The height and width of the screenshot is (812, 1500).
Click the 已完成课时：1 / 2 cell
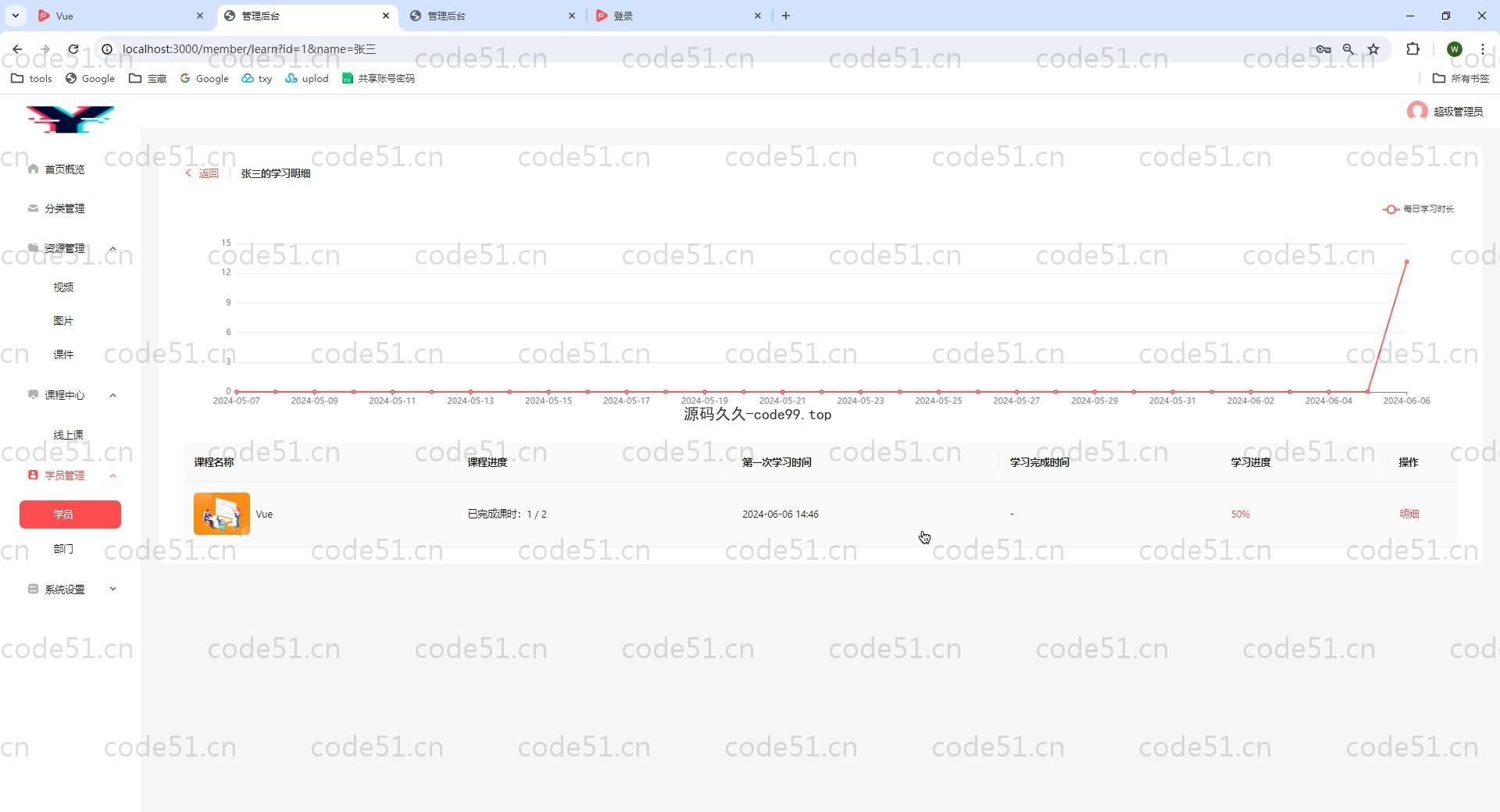click(x=507, y=515)
